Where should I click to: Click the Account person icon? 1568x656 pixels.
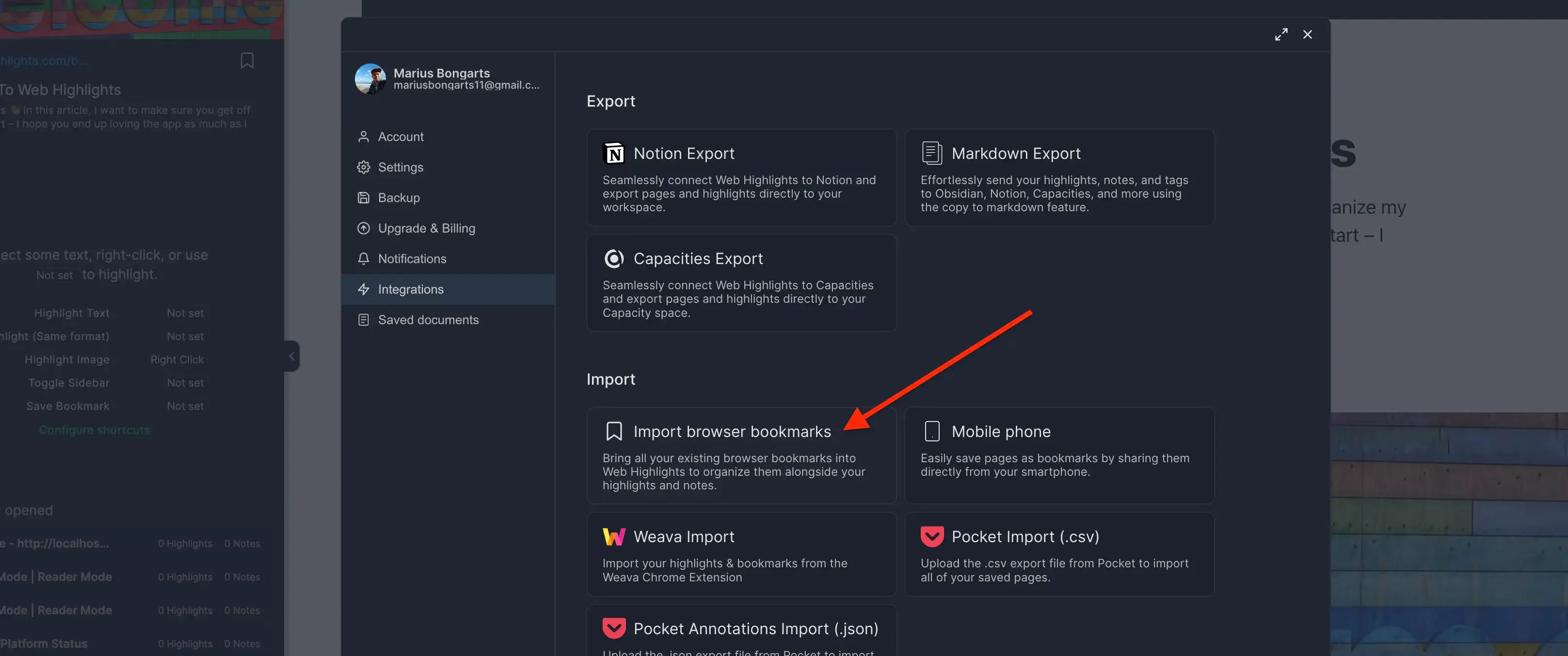click(363, 137)
